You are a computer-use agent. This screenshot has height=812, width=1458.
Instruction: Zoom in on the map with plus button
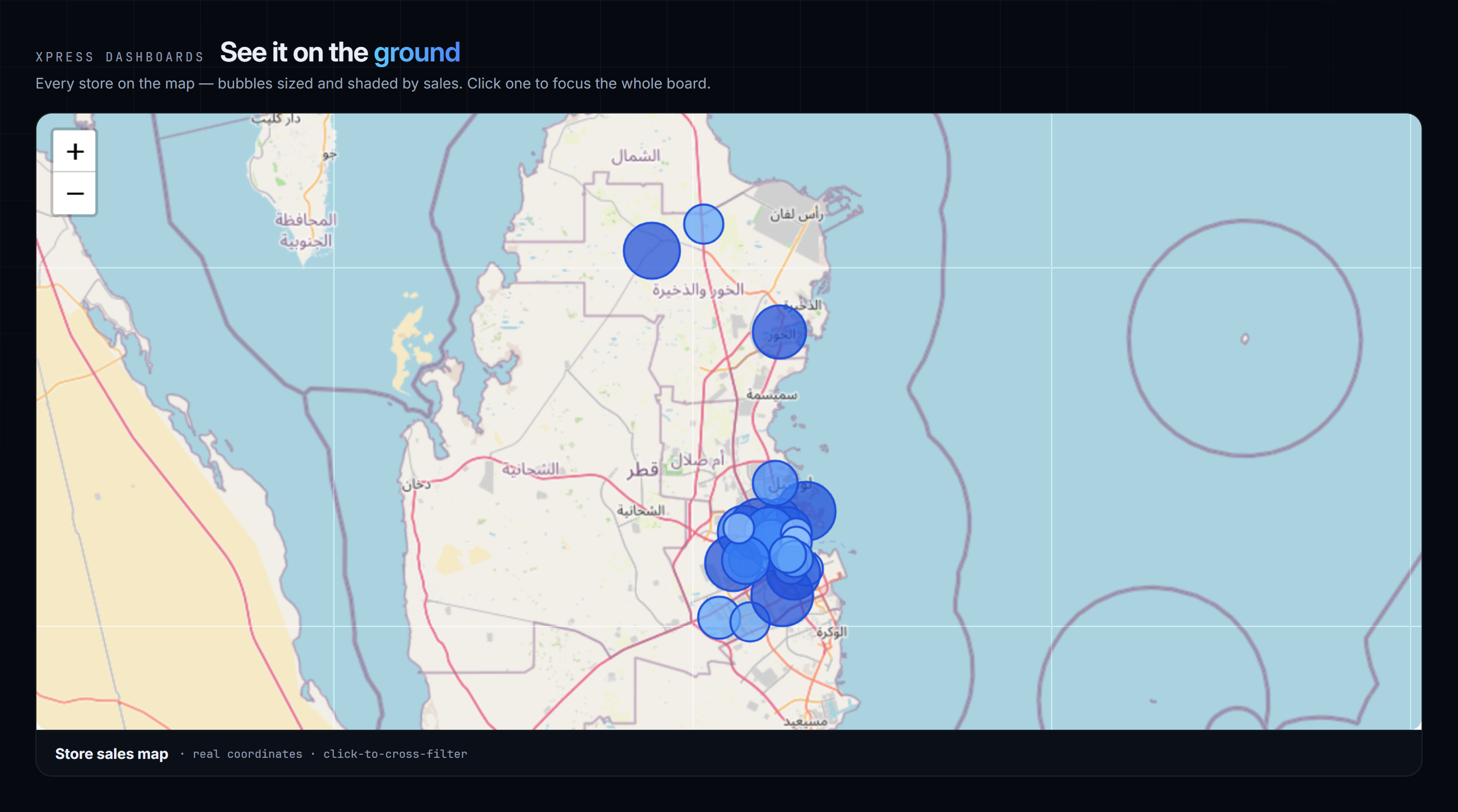coord(74,151)
